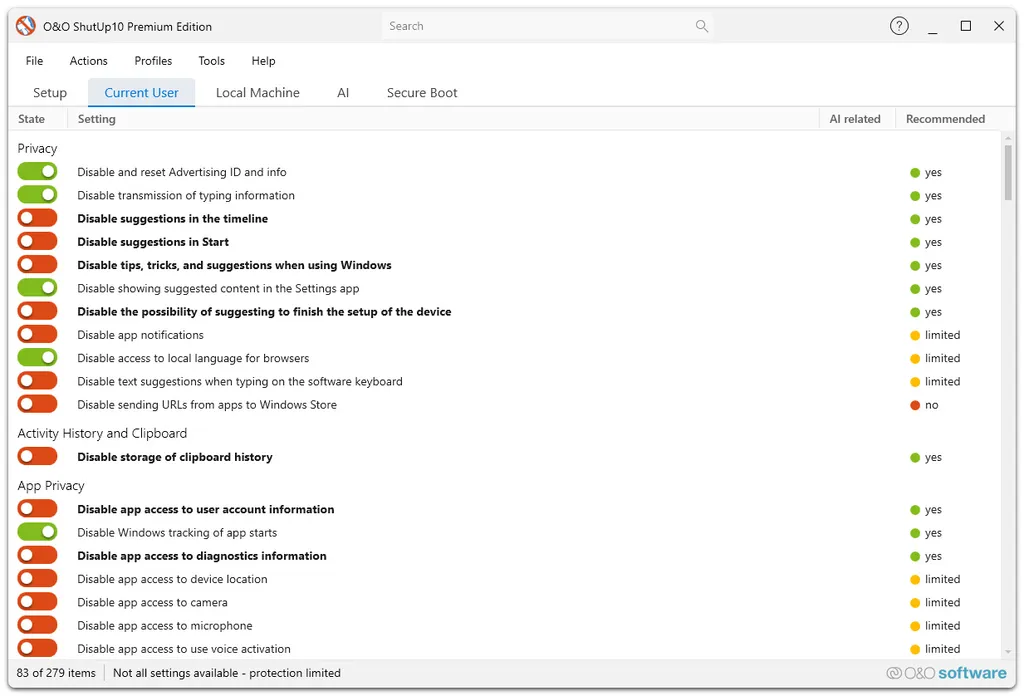Viewport: 1024px width, 696px height.
Task: Toggle Windows tracking of app starts switch
Action: (37, 533)
